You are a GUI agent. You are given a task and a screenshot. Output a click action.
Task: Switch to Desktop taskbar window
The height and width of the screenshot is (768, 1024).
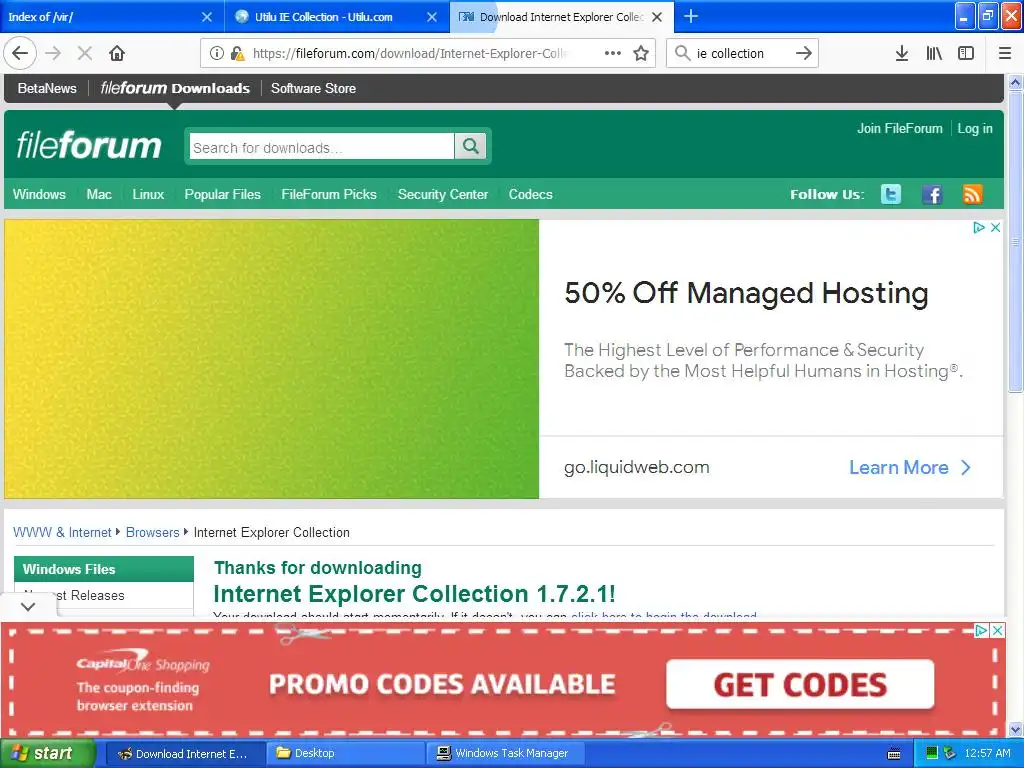(346, 754)
